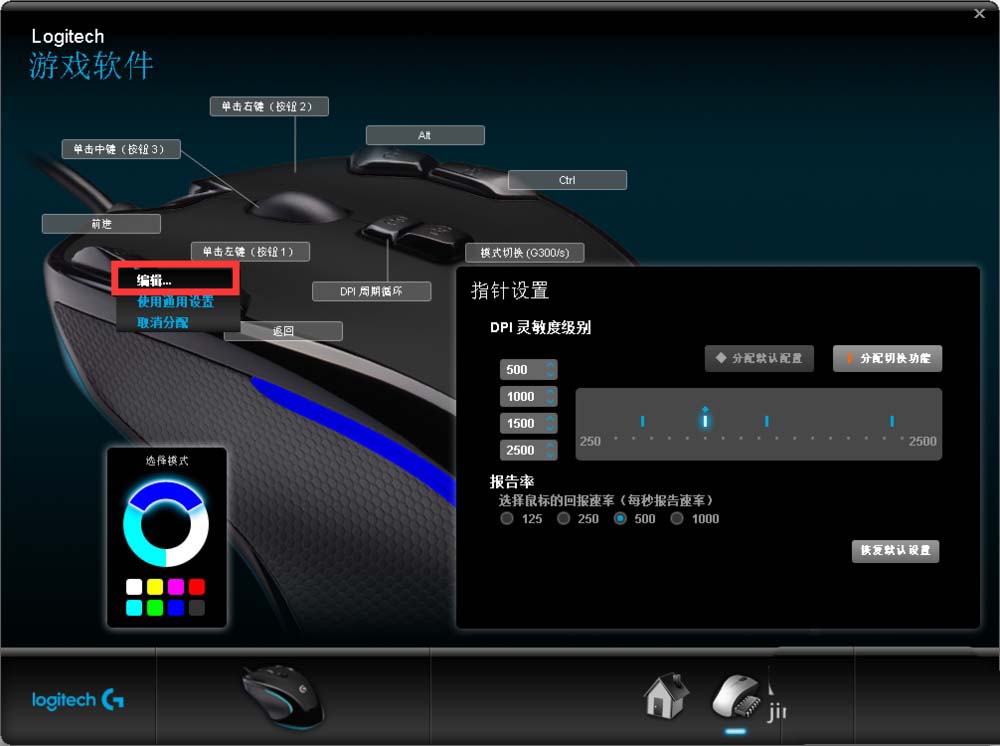This screenshot has height=746, width=1000.
Task: Click the Ctrl button assignment label
Action: (x=567, y=180)
